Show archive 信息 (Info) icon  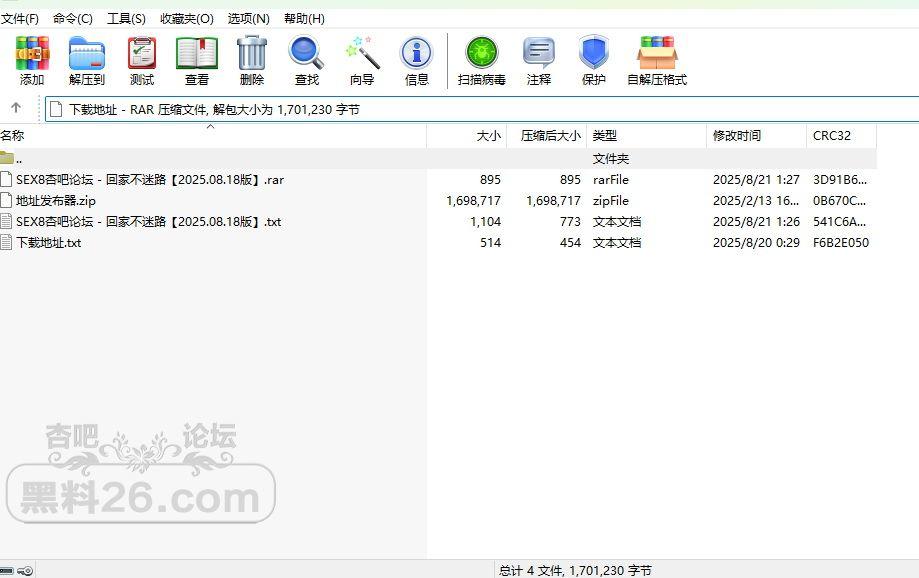[x=417, y=53]
